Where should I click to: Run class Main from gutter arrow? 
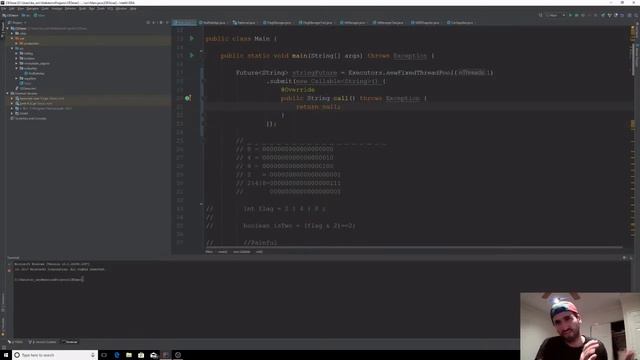pos(191,38)
